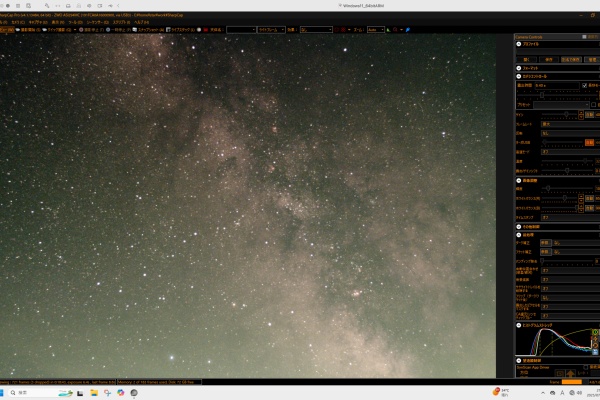
Task: Open the ヘルプ (Help) menu
Action: click(141, 22)
